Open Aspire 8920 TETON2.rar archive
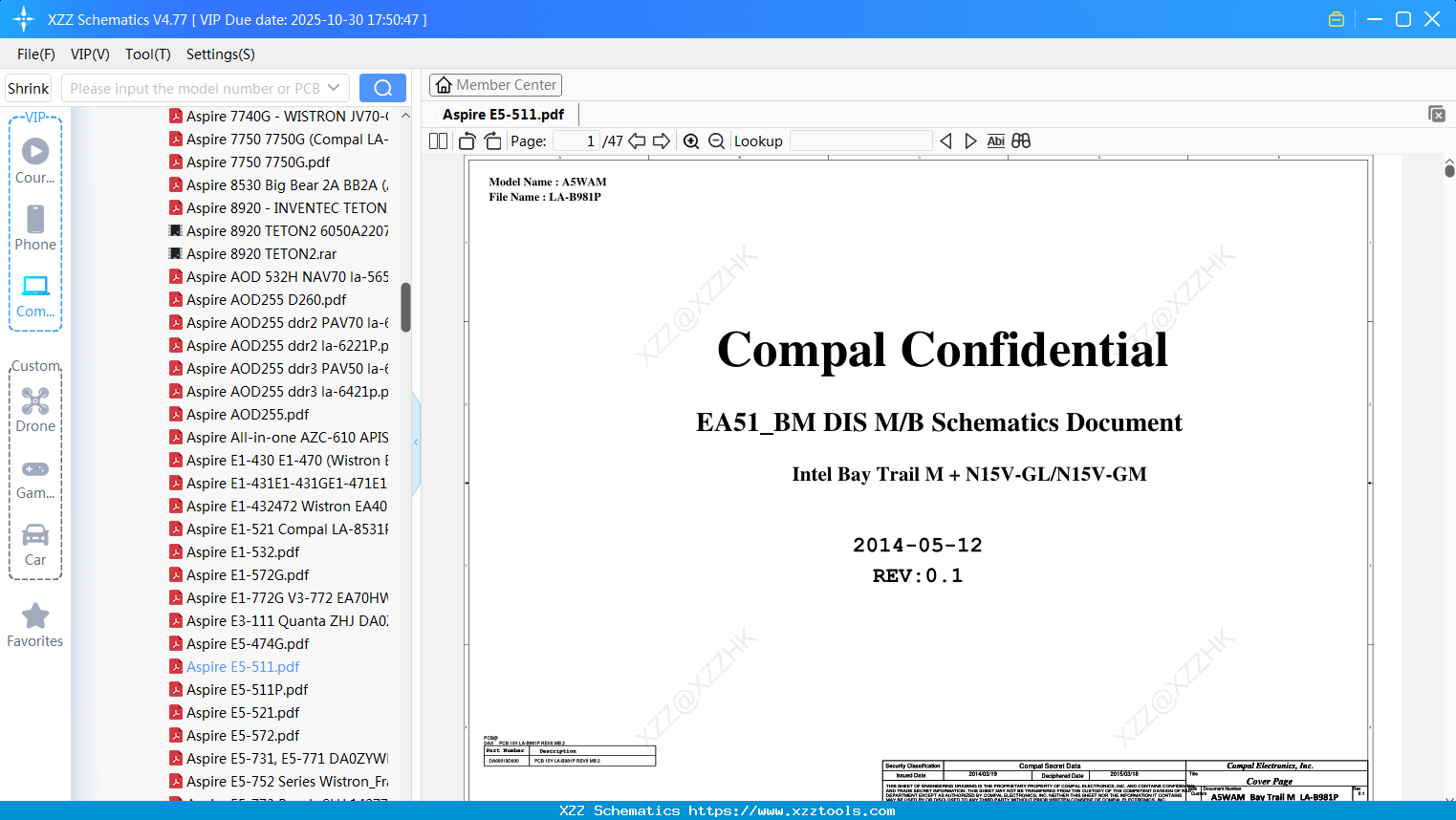This screenshot has width=1456, height=820. (252, 253)
